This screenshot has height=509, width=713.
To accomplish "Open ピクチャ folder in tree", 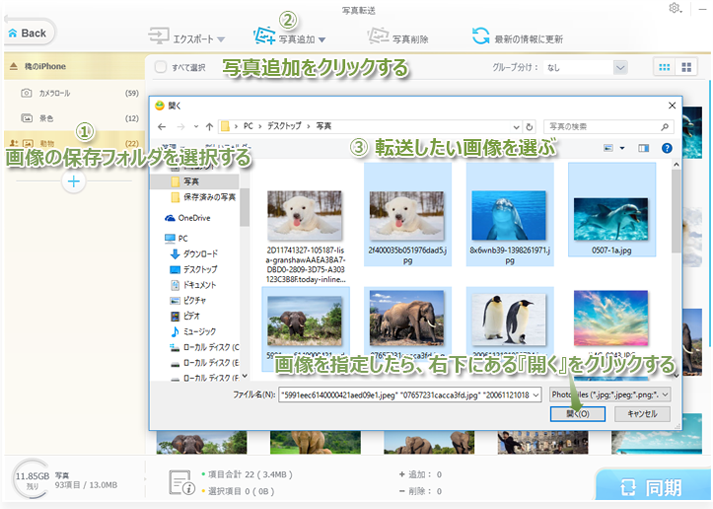I will [188, 300].
